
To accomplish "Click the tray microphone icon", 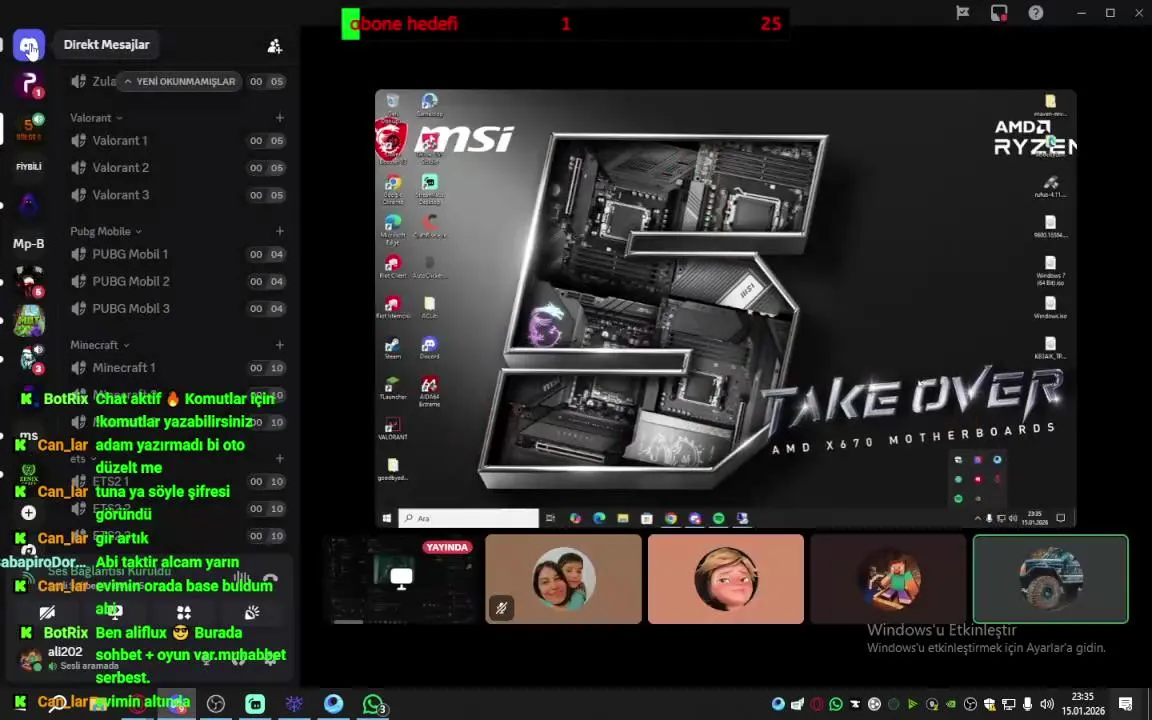I will [x=1027, y=704].
